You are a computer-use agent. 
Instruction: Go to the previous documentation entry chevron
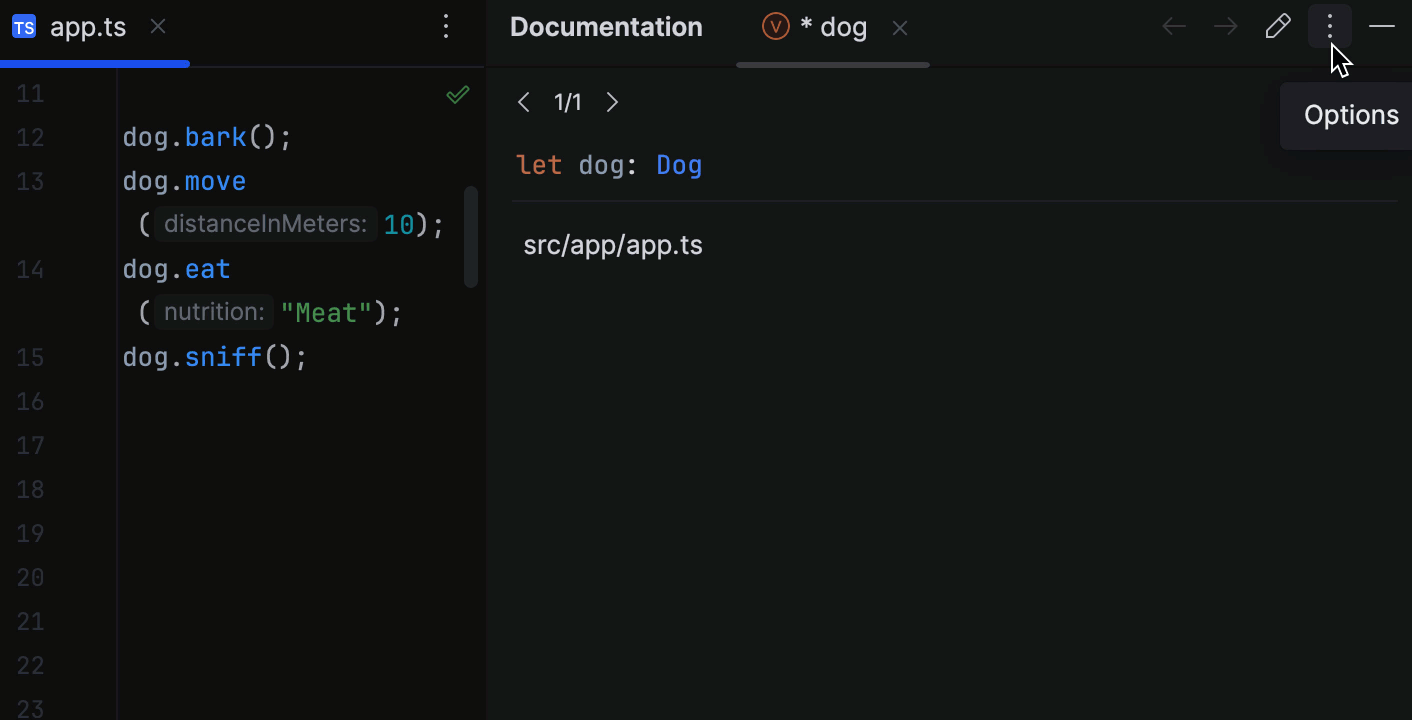point(524,102)
